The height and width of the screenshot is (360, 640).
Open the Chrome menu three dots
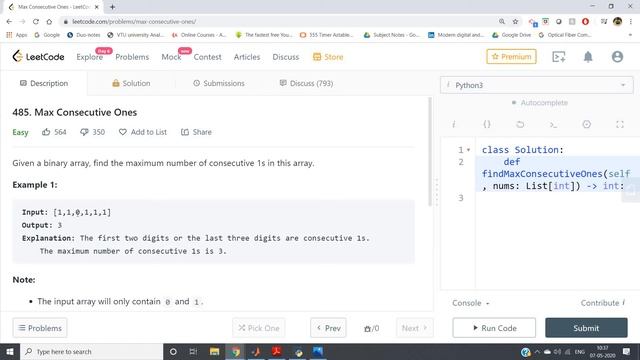(x=631, y=22)
